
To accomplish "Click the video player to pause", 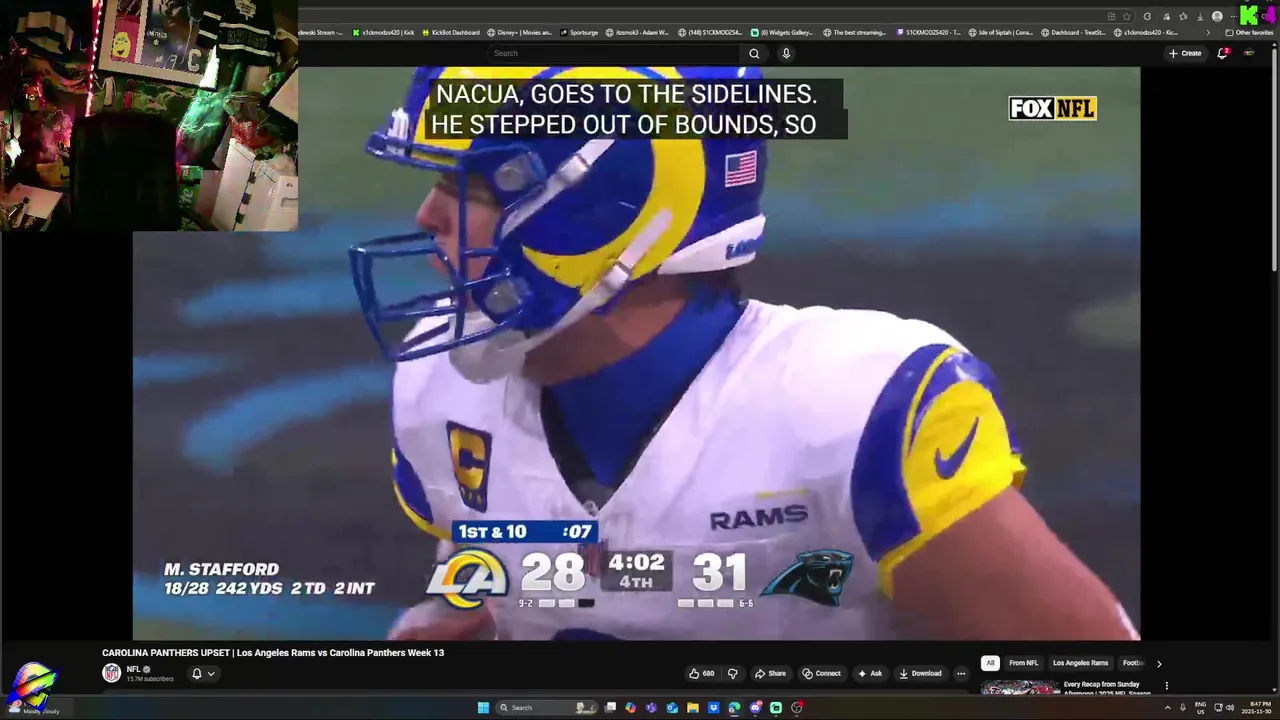I will coord(636,353).
